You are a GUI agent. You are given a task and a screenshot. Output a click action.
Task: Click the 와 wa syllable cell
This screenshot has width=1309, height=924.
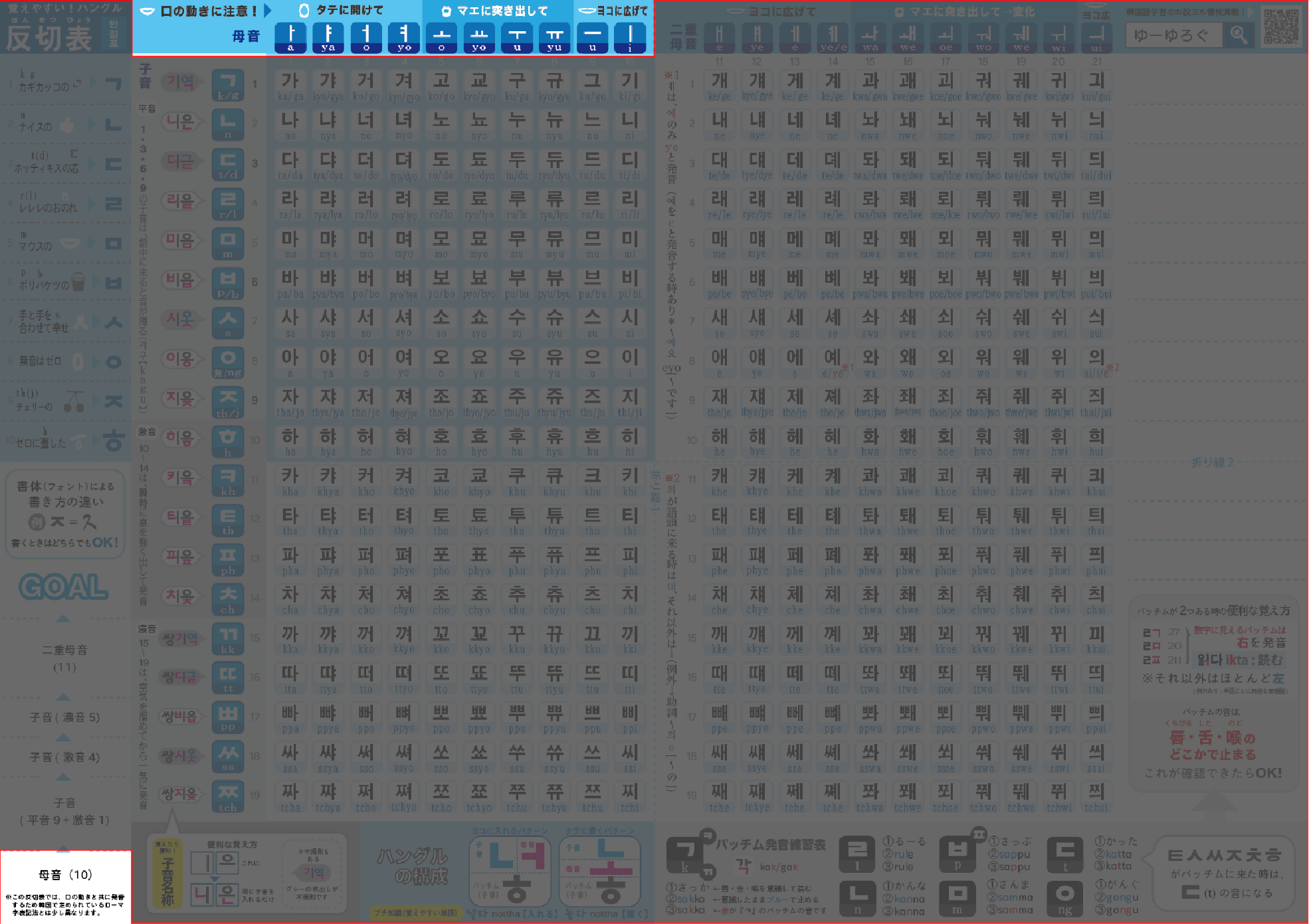click(x=870, y=362)
